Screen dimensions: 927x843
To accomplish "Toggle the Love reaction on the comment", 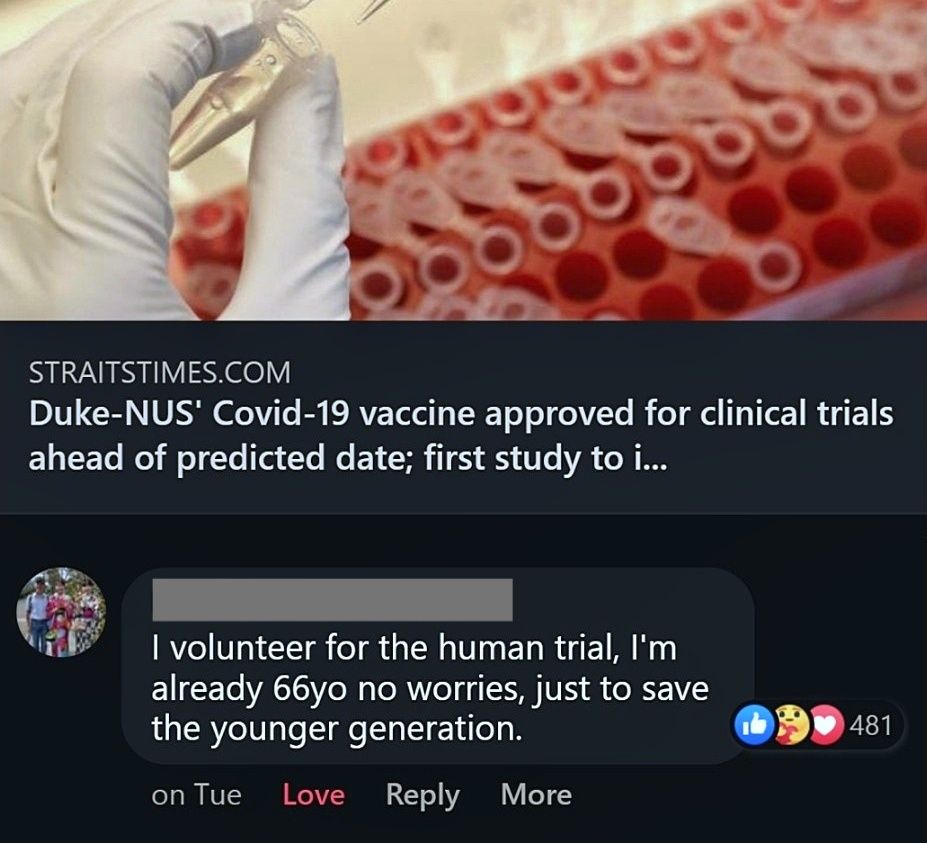I will [314, 795].
